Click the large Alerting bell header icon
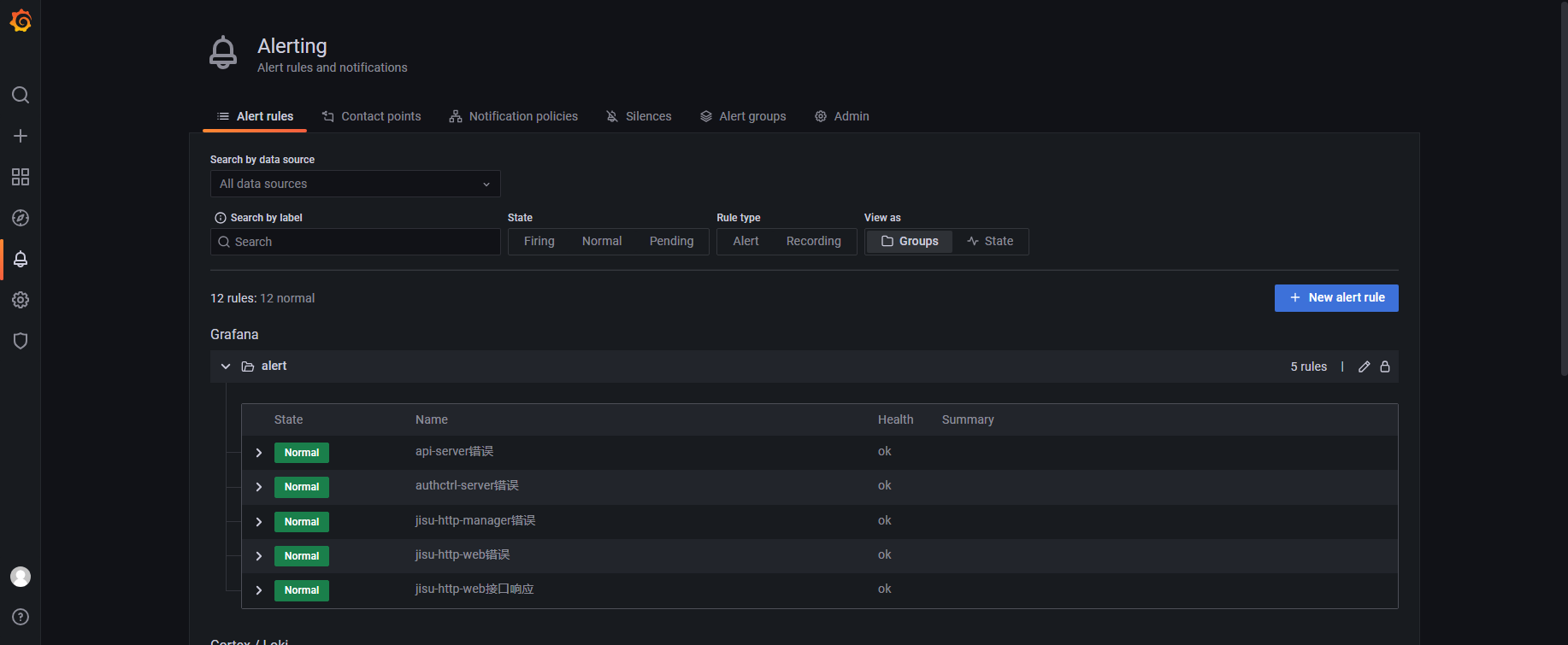Viewport: 1568px width, 645px height. 223,53
